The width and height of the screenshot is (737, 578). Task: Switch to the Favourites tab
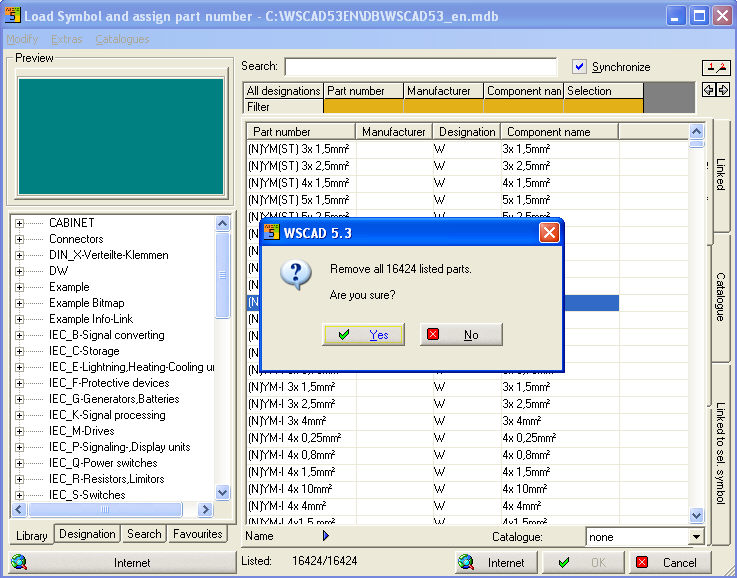(197, 534)
